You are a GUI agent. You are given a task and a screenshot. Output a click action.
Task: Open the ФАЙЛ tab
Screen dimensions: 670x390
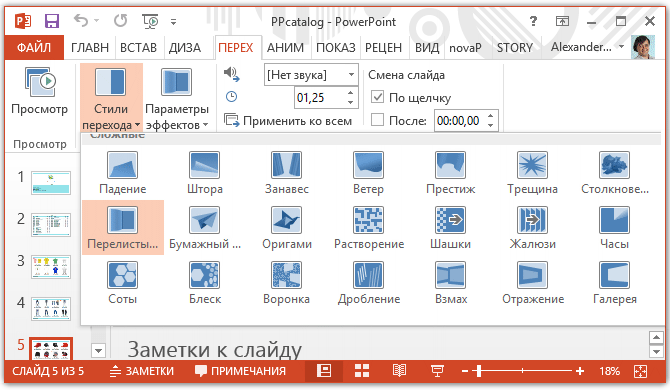tap(34, 47)
